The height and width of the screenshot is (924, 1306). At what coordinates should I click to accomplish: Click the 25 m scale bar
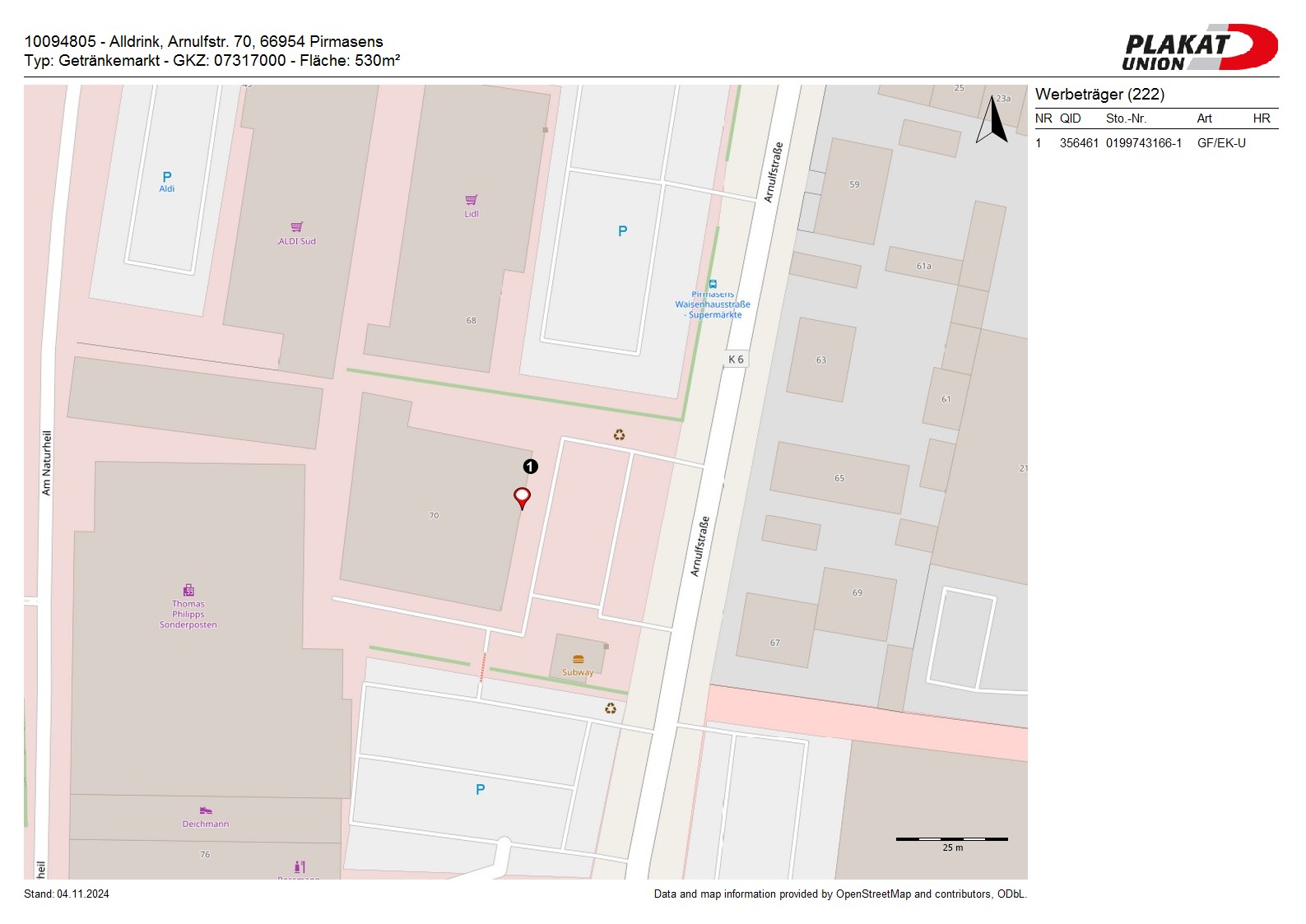click(x=951, y=839)
